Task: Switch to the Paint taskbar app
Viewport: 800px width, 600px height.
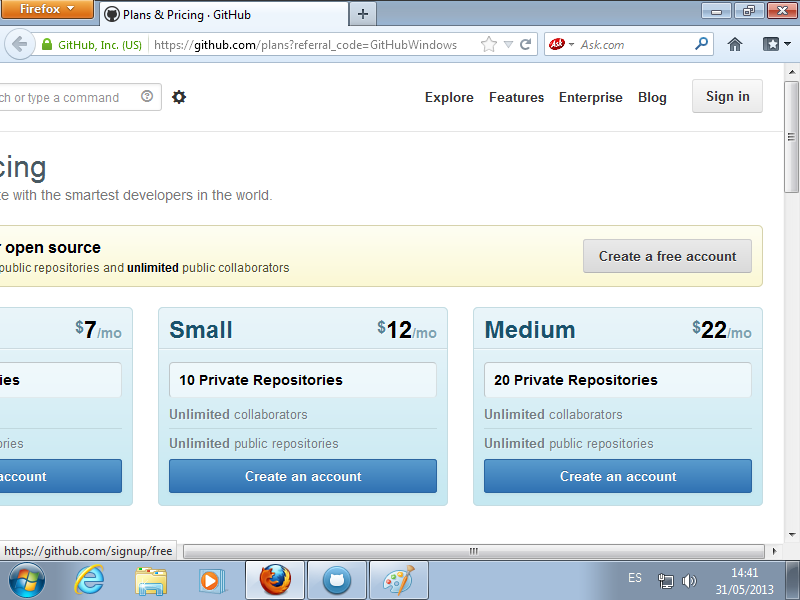Action: pos(398,580)
